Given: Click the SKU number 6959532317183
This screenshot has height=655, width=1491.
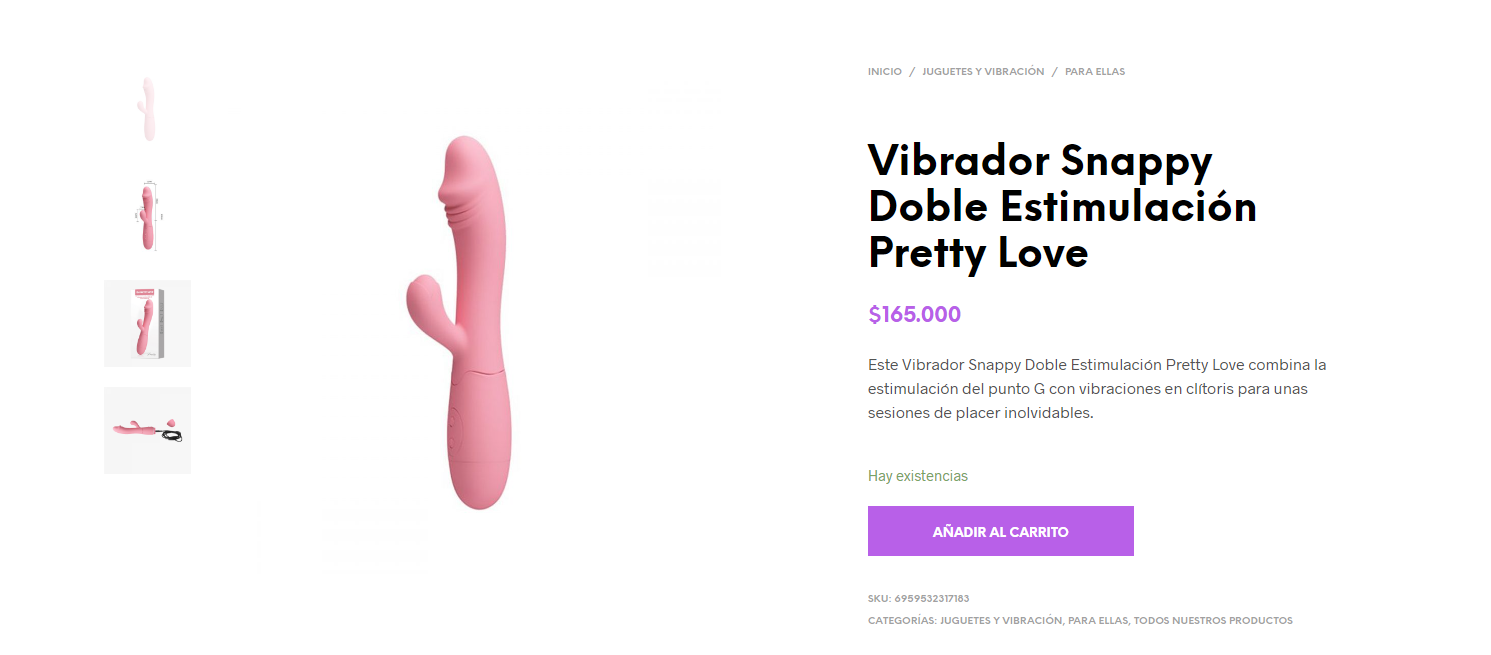Looking at the screenshot, I should tap(932, 599).
